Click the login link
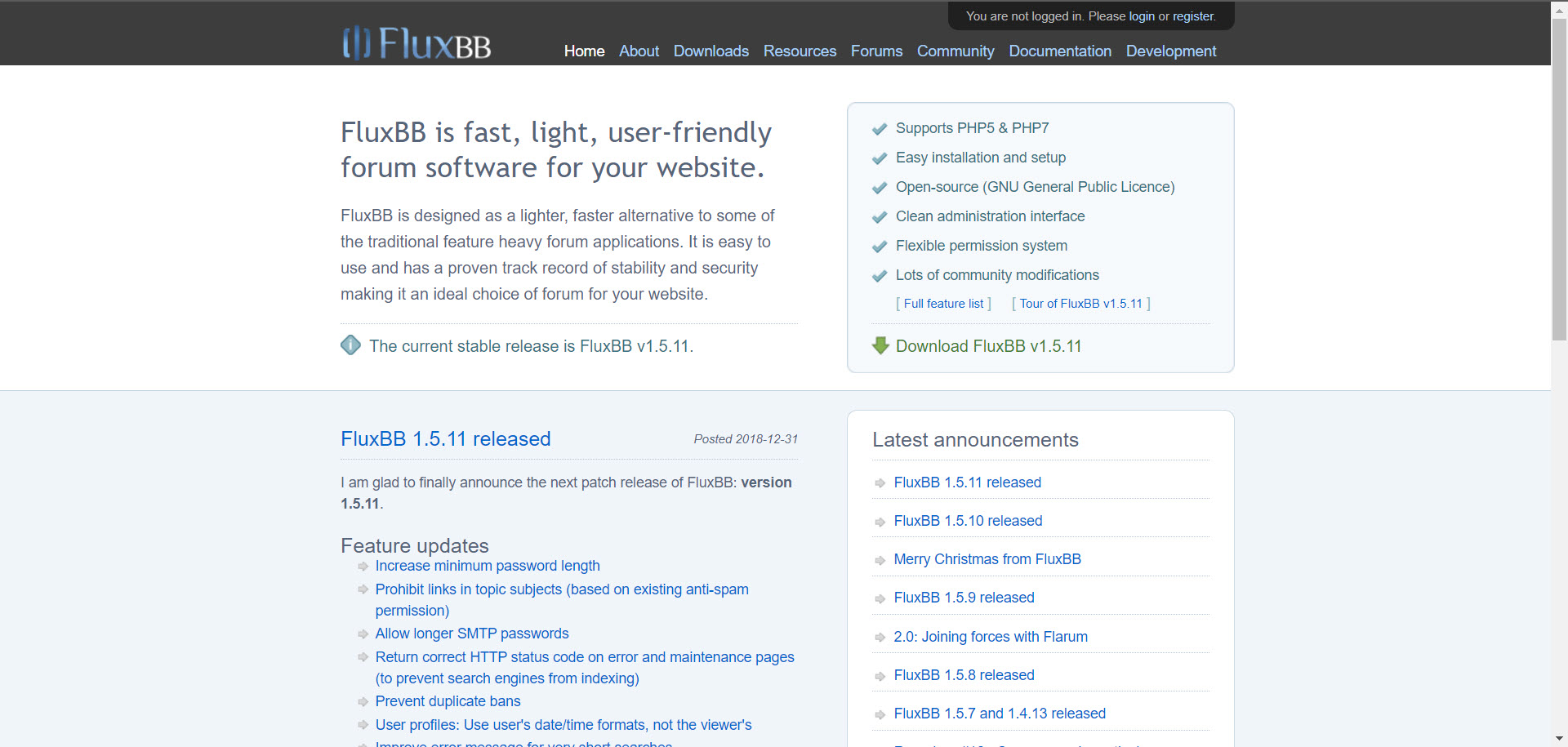 (1142, 16)
